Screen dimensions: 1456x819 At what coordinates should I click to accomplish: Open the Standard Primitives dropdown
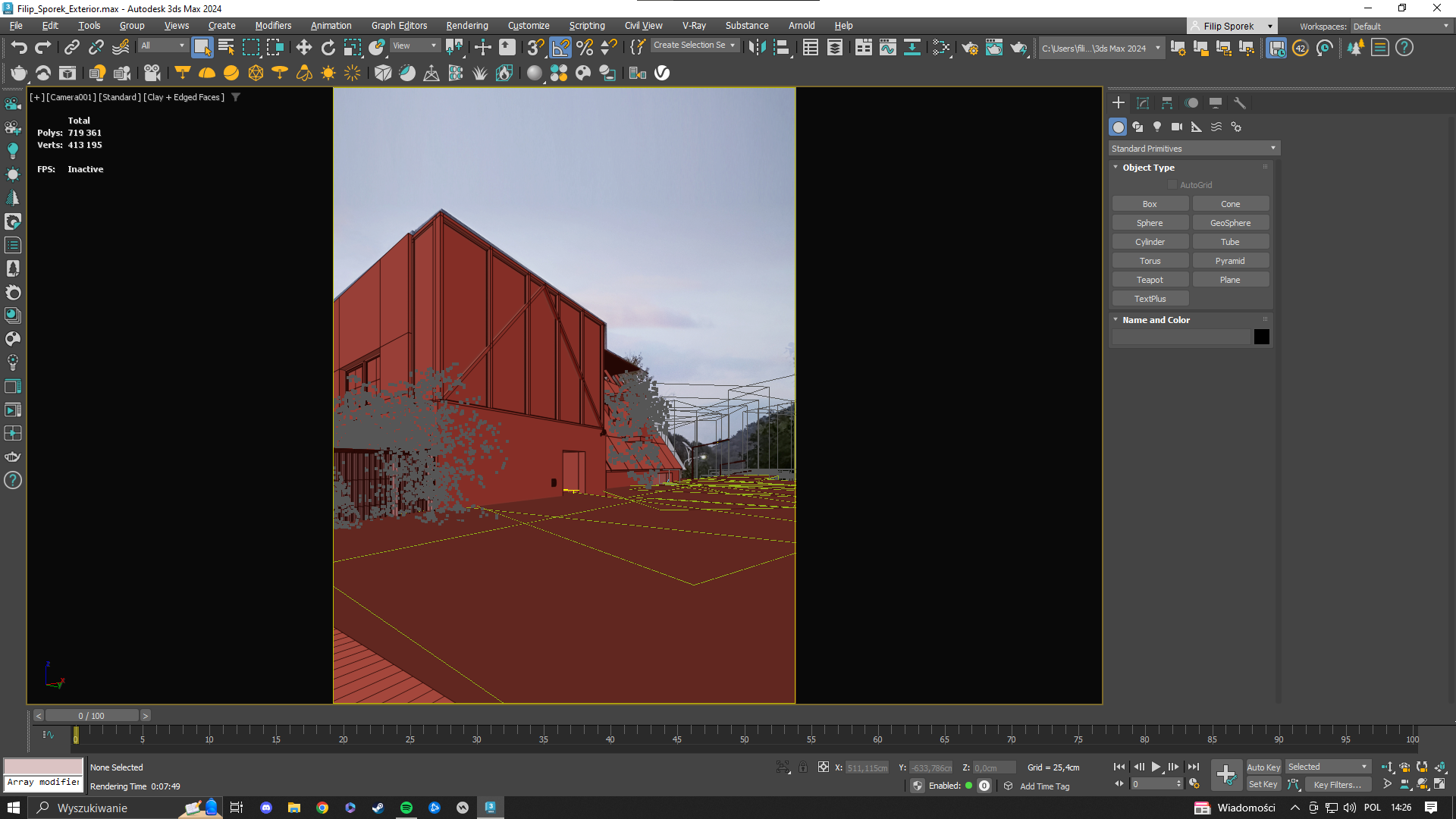click(x=1194, y=149)
